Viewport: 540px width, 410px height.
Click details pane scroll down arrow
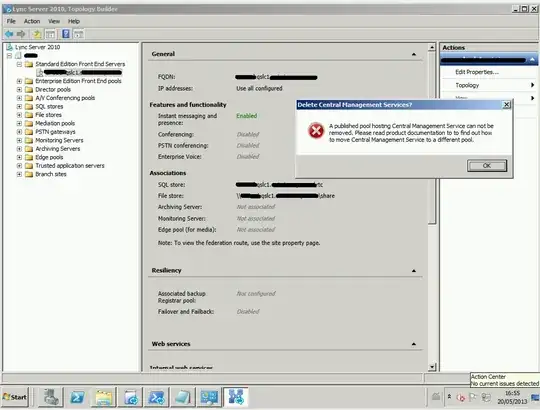click(432, 367)
